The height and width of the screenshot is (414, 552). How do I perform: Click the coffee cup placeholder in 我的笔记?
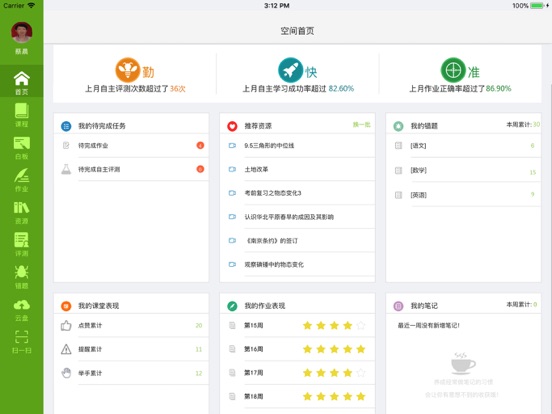[x=463, y=363]
